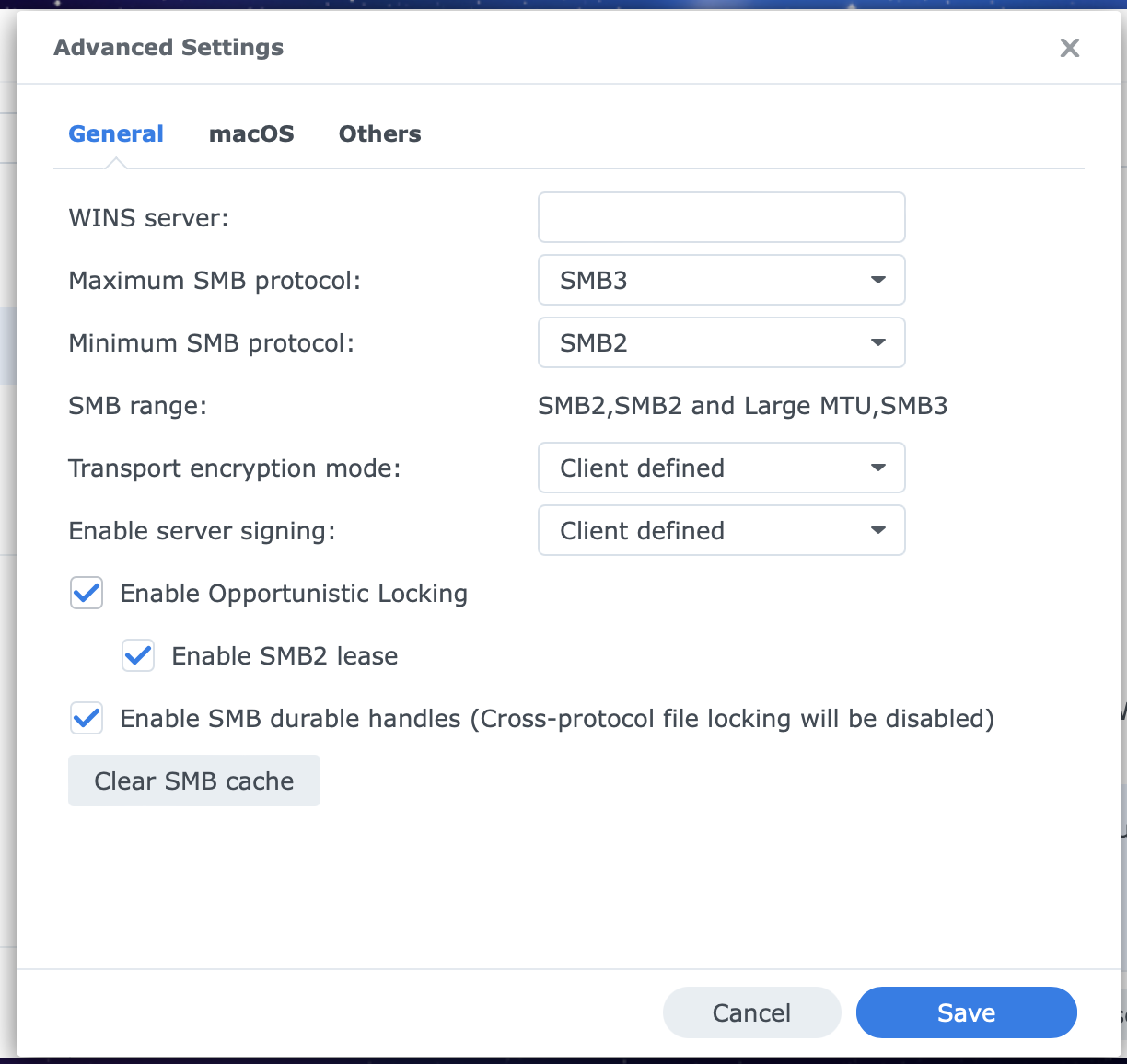The image size is (1127, 1064).
Task: Switch to the macOS tab
Action: (x=251, y=133)
